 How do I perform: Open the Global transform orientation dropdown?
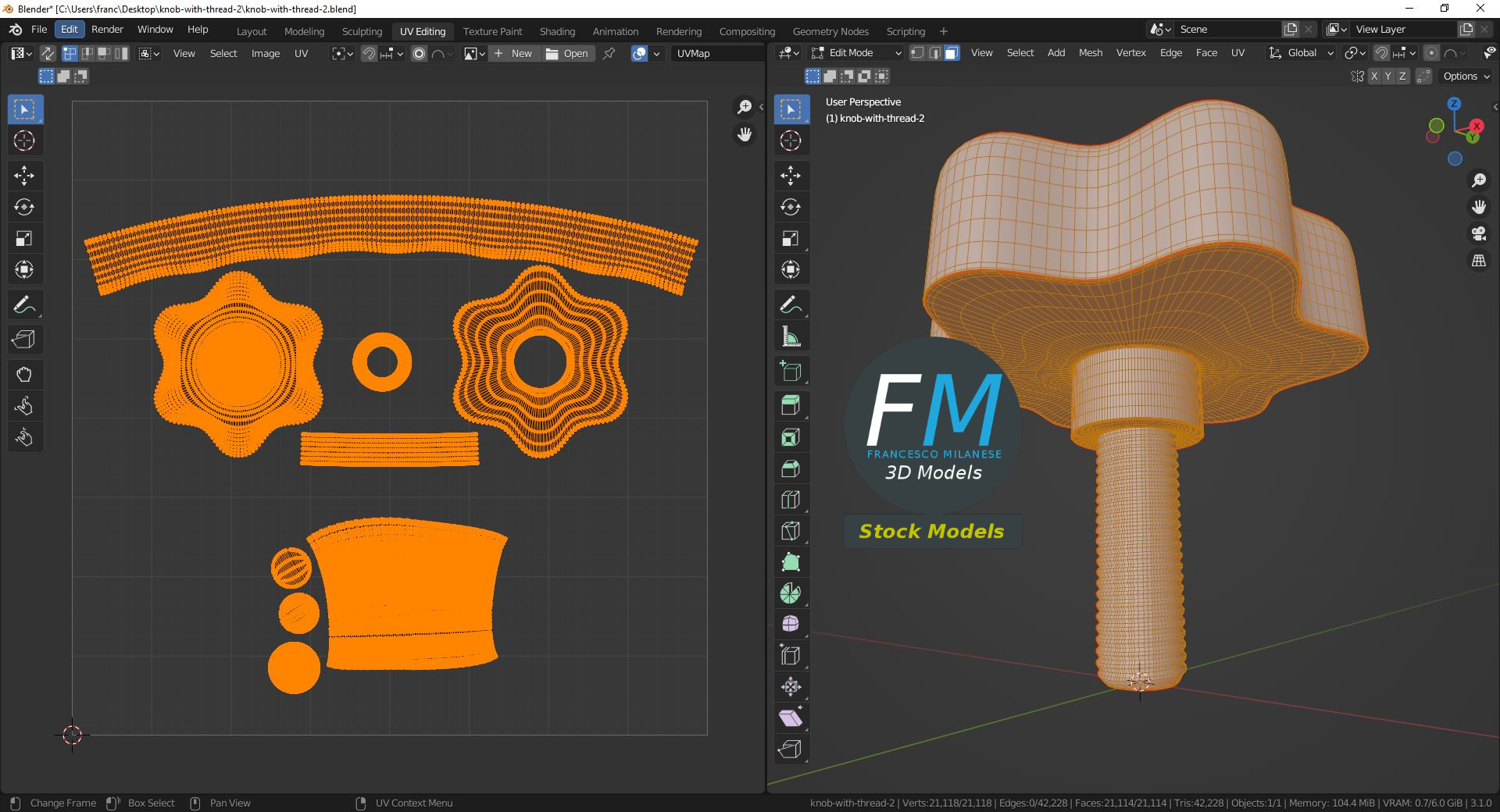pos(1302,53)
